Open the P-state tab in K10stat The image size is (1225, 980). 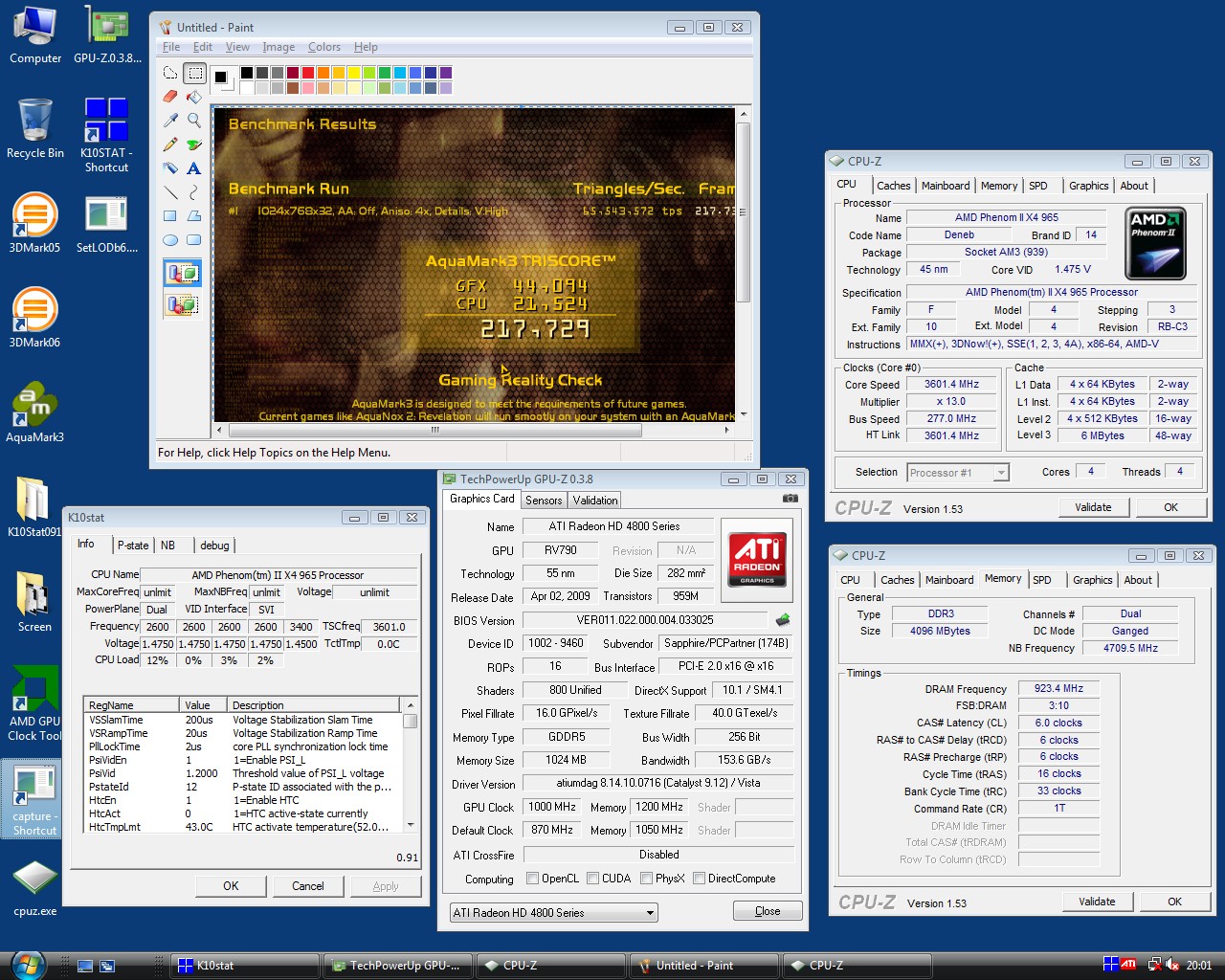coord(133,546)
